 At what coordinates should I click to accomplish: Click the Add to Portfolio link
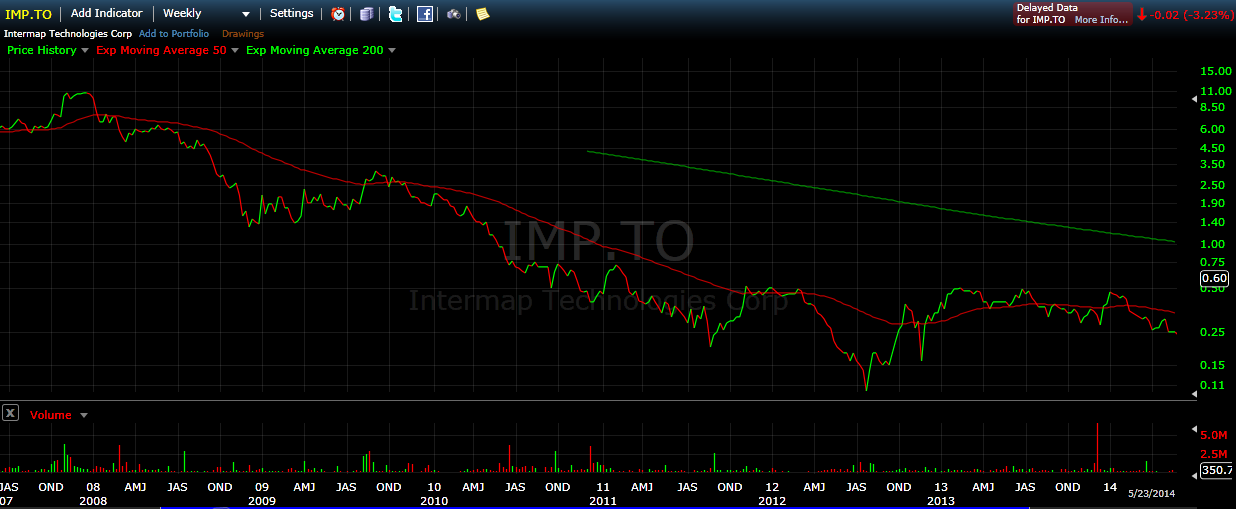[x=174, y=34]
